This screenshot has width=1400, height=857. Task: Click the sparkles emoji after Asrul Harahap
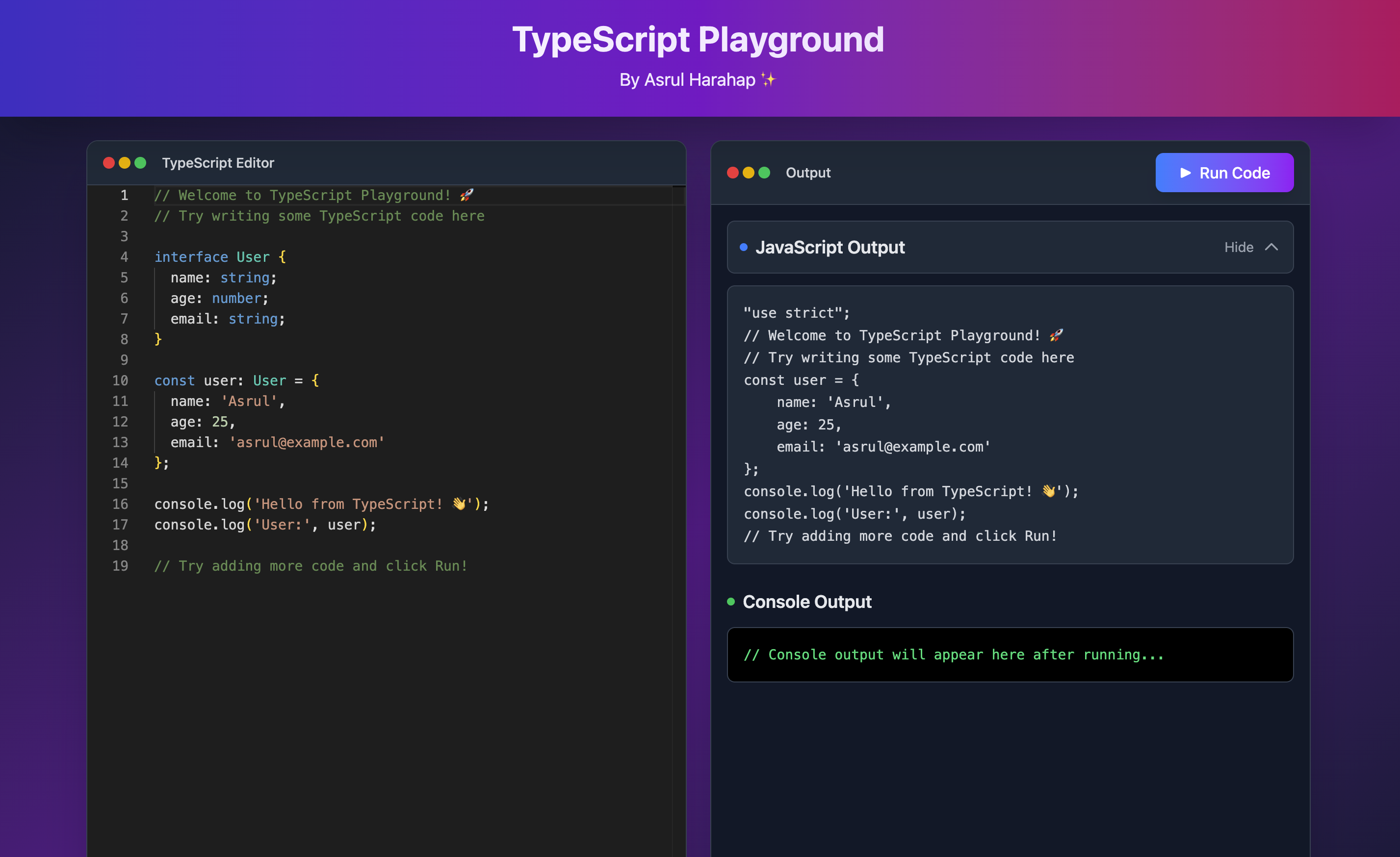tap(768, 79)
